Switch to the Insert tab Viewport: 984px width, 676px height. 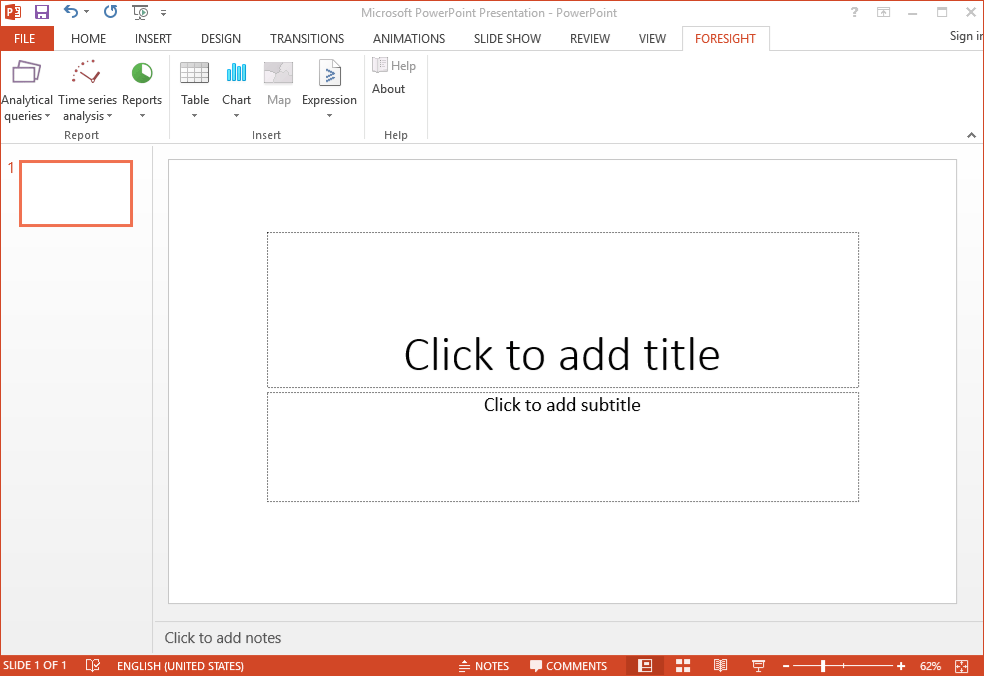[153, 38]
